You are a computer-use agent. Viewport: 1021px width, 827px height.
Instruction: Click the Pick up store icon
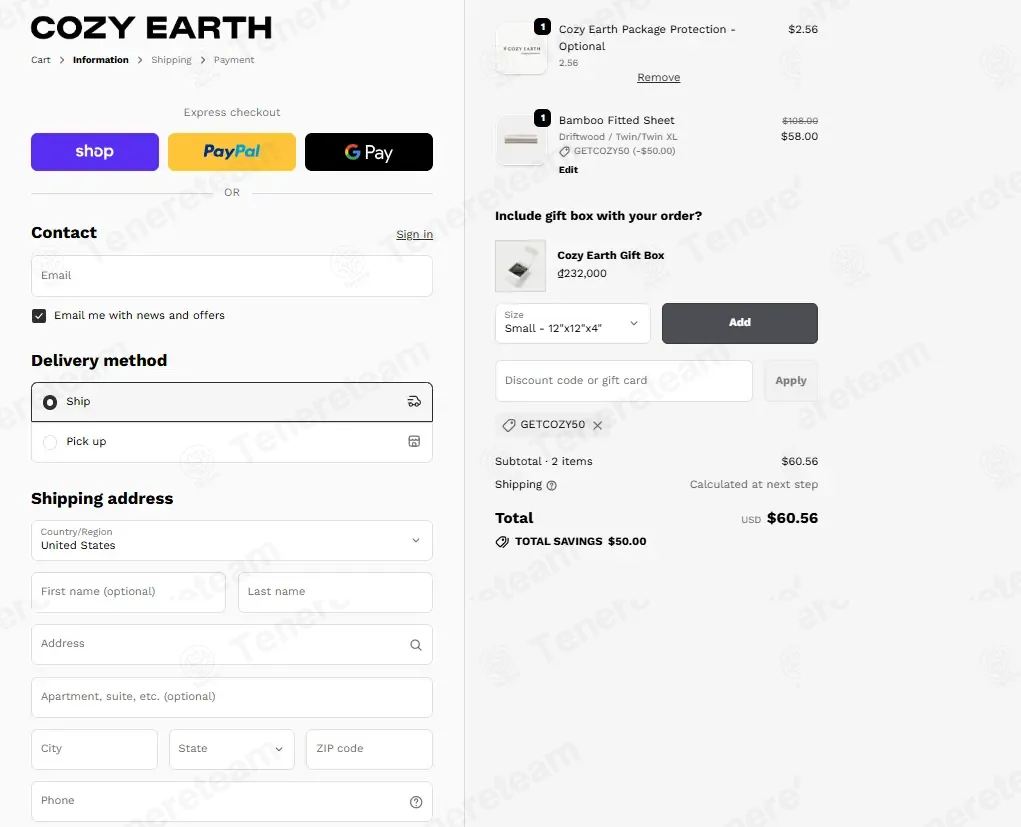[414, 442]
